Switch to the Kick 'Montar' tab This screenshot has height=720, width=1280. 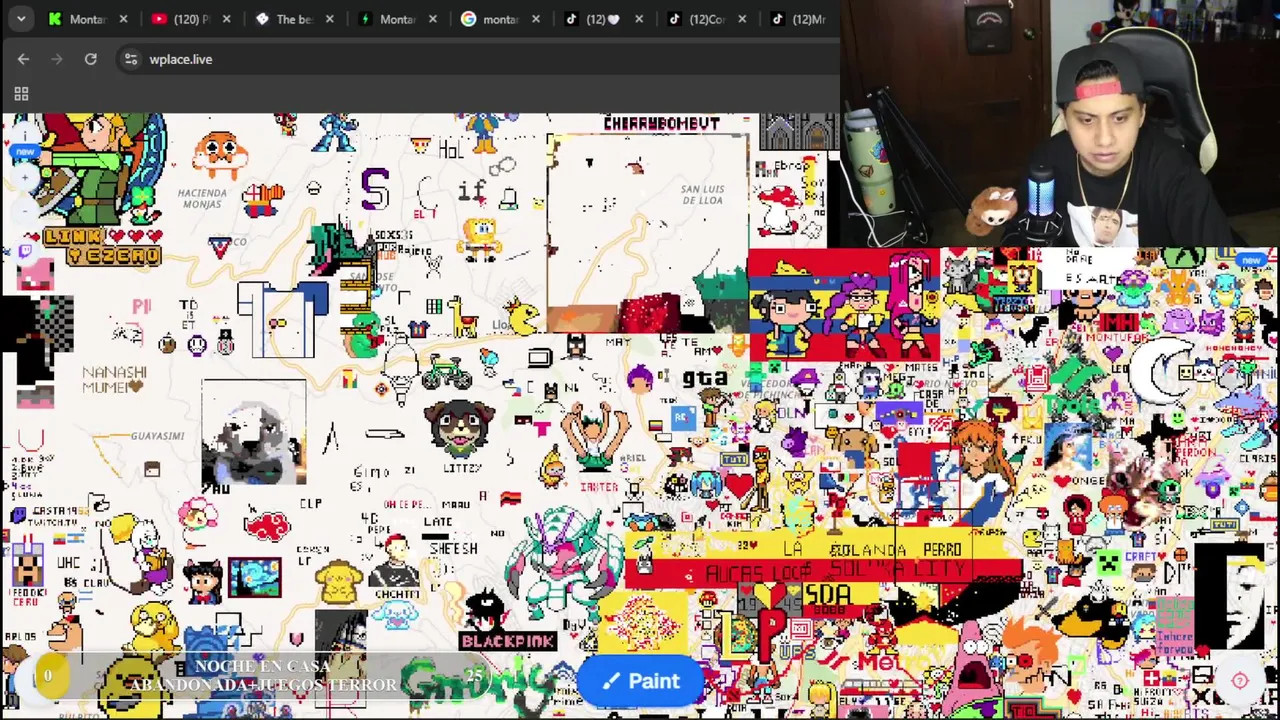[90, 19]
